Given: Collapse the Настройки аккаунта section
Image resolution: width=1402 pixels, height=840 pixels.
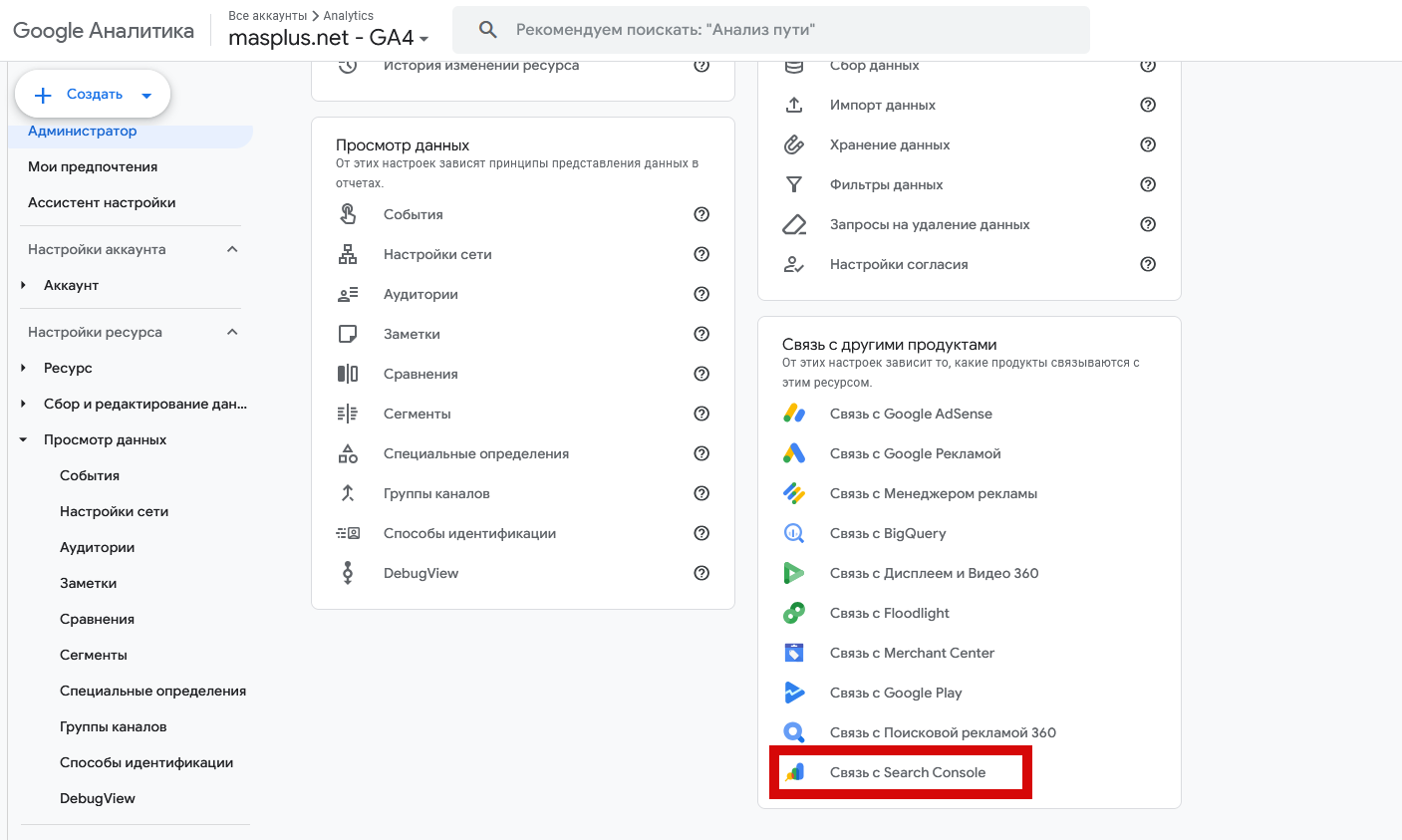Looking at the screenshot, I should [x=232, y=249].
